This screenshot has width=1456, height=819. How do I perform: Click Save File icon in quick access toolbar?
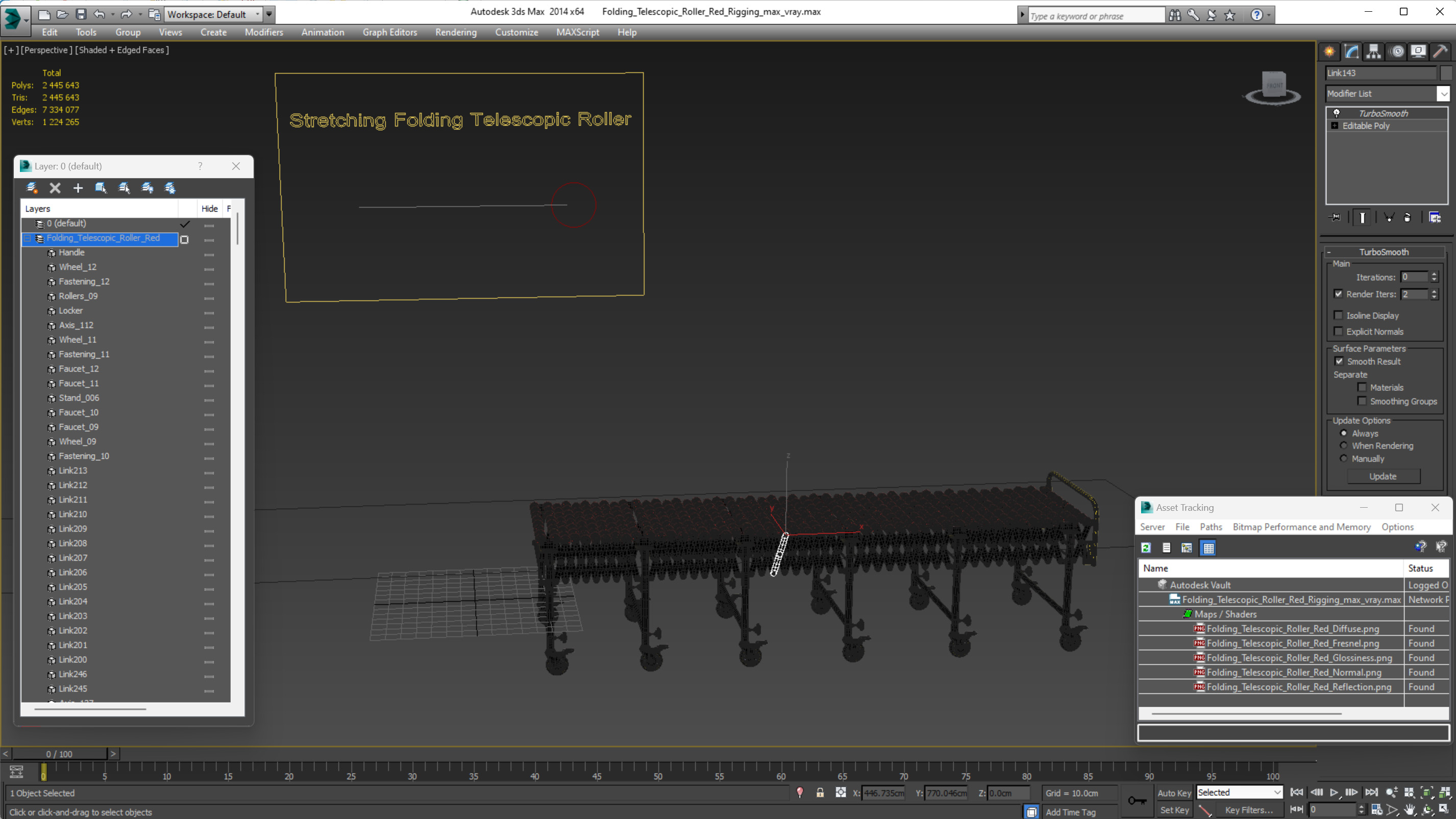[x=81, y=14]
